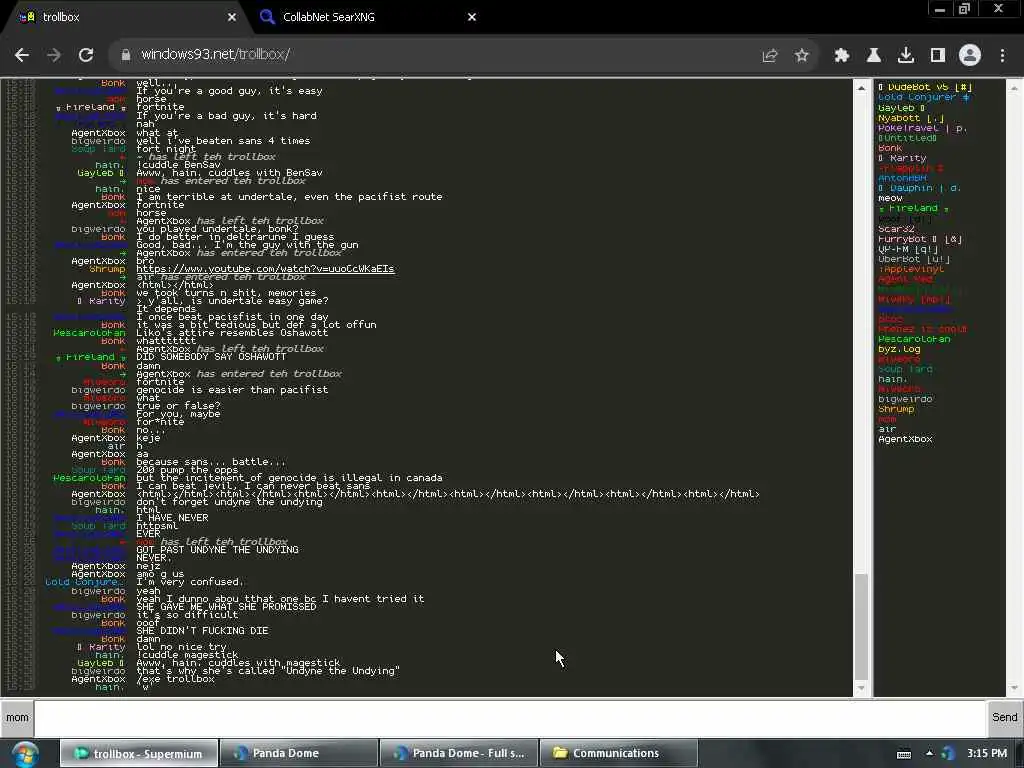Screen dimensions: 1024x768
Task: Go back with the browser back arrow
Action: (x=22, y=55)
